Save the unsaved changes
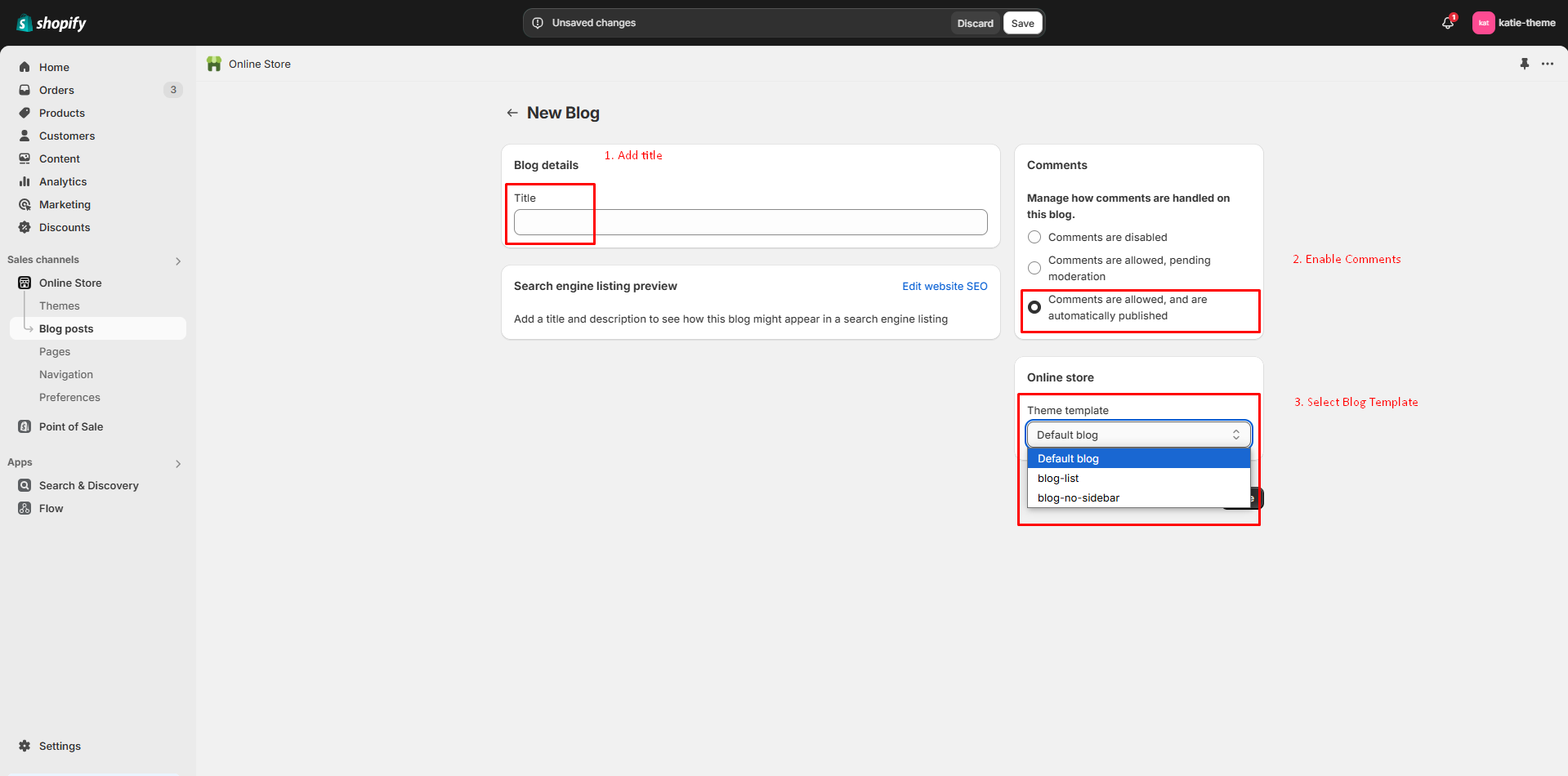This screenshot has height=776, width=1568. click(x=1022, y=23)
